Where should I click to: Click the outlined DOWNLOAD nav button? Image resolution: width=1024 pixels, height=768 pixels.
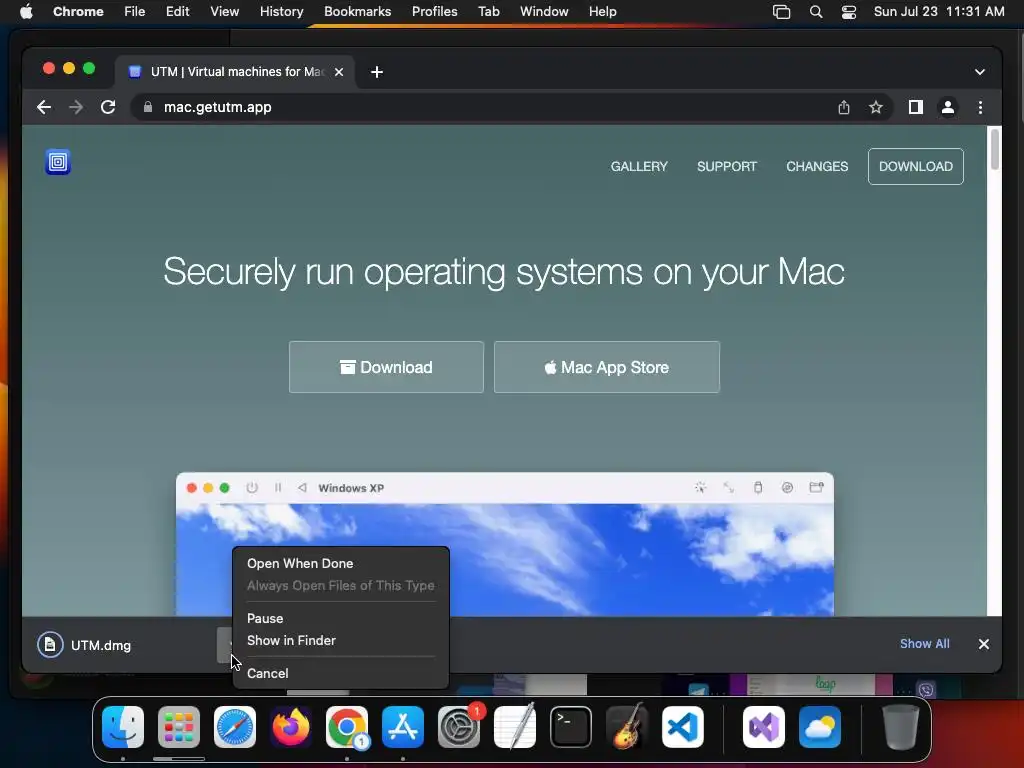[x=916, y=167]
